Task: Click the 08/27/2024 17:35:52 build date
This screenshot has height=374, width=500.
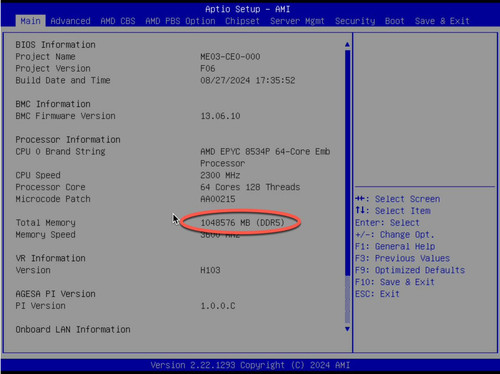Action: click(x=247, y=80)
